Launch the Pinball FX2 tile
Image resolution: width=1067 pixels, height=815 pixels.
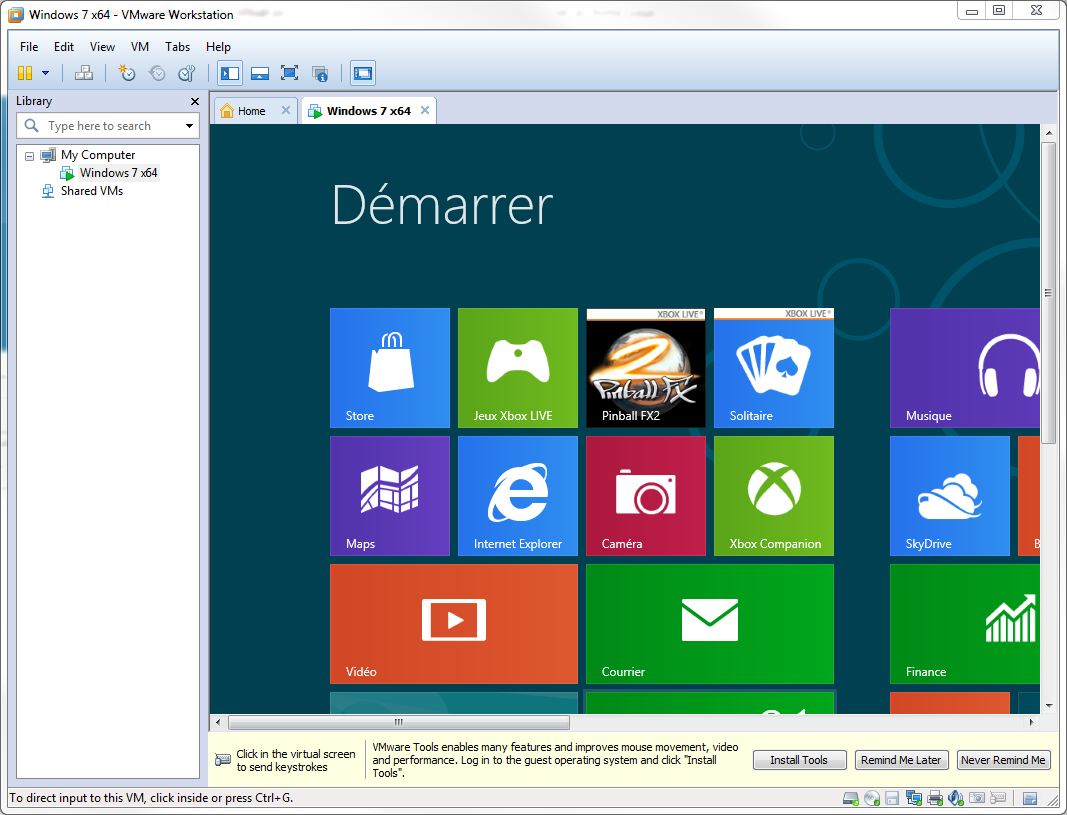pos(646,368)
